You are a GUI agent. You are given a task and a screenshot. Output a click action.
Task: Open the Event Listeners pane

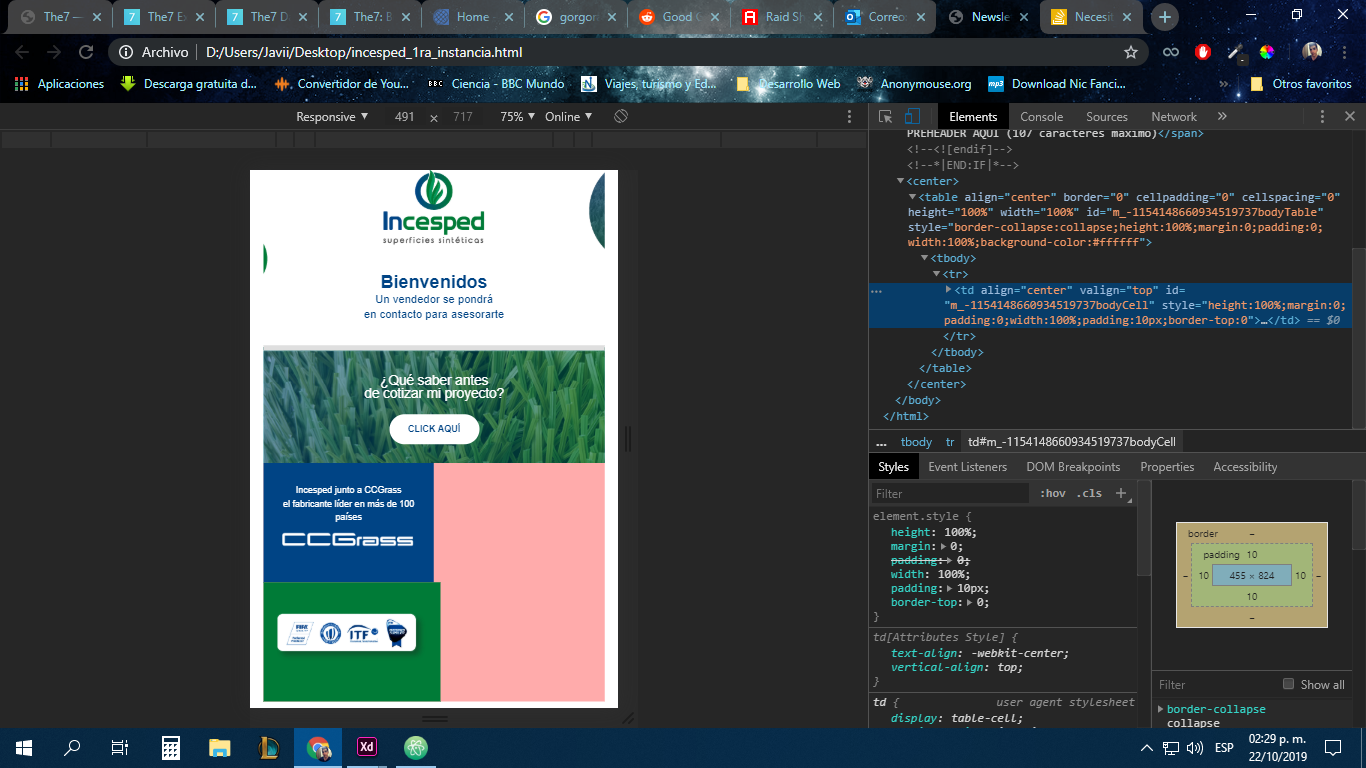(x=967, y=467)
